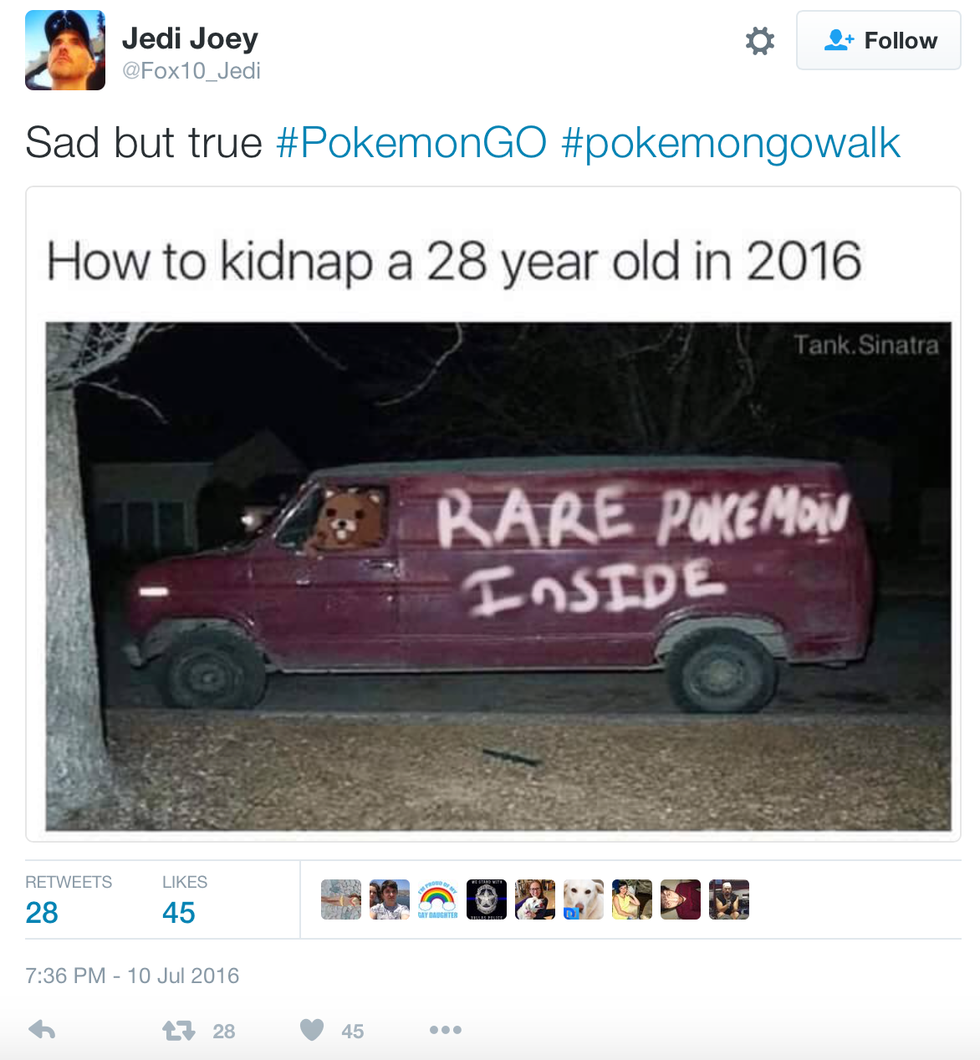Viewport: 980px width, 1060px height.
Task: Open the last liker avatar in row
Action: pos(729,899)
